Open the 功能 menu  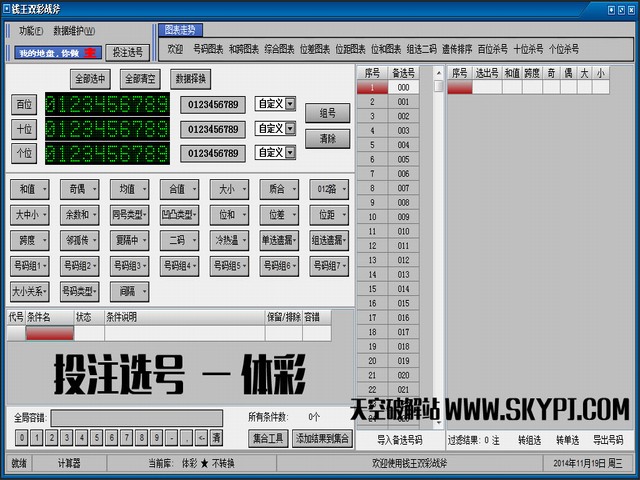pos(31,31)
